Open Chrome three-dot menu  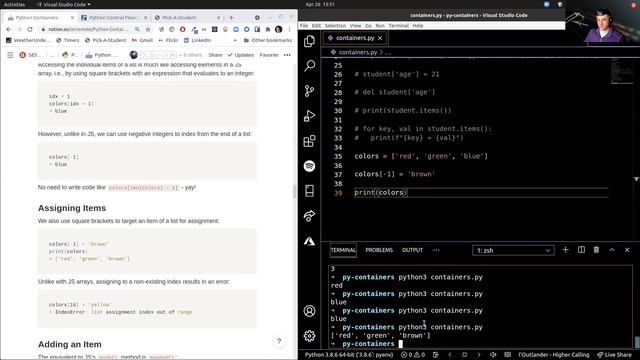pyautogui.click(x=289, y=29)
